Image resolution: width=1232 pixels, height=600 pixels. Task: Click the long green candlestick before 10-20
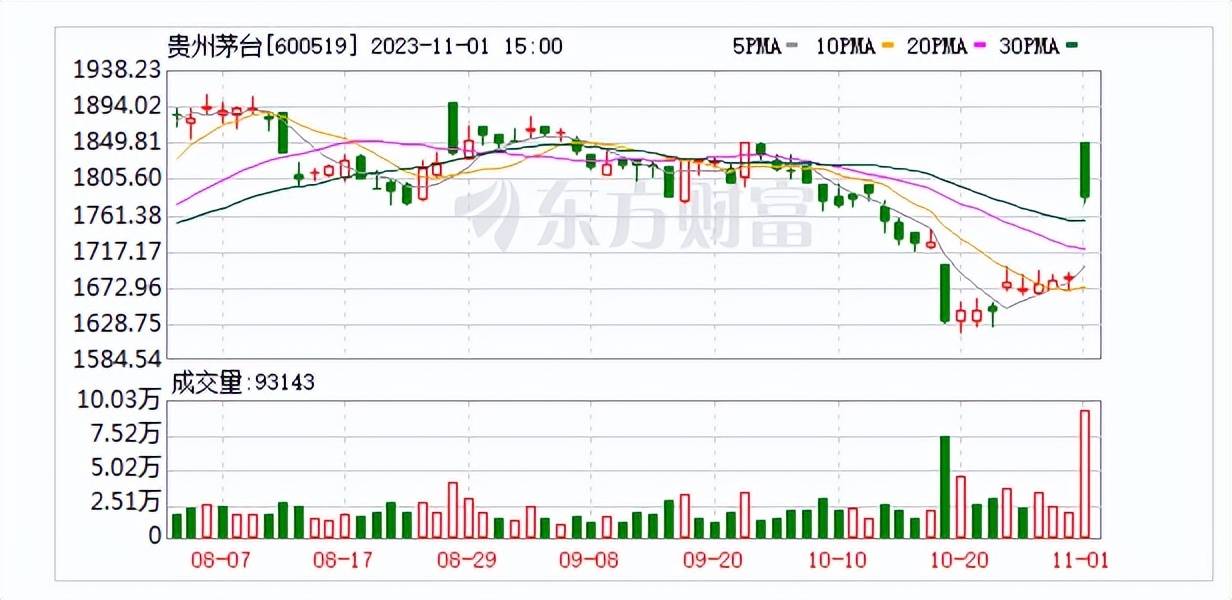(944, 293)
